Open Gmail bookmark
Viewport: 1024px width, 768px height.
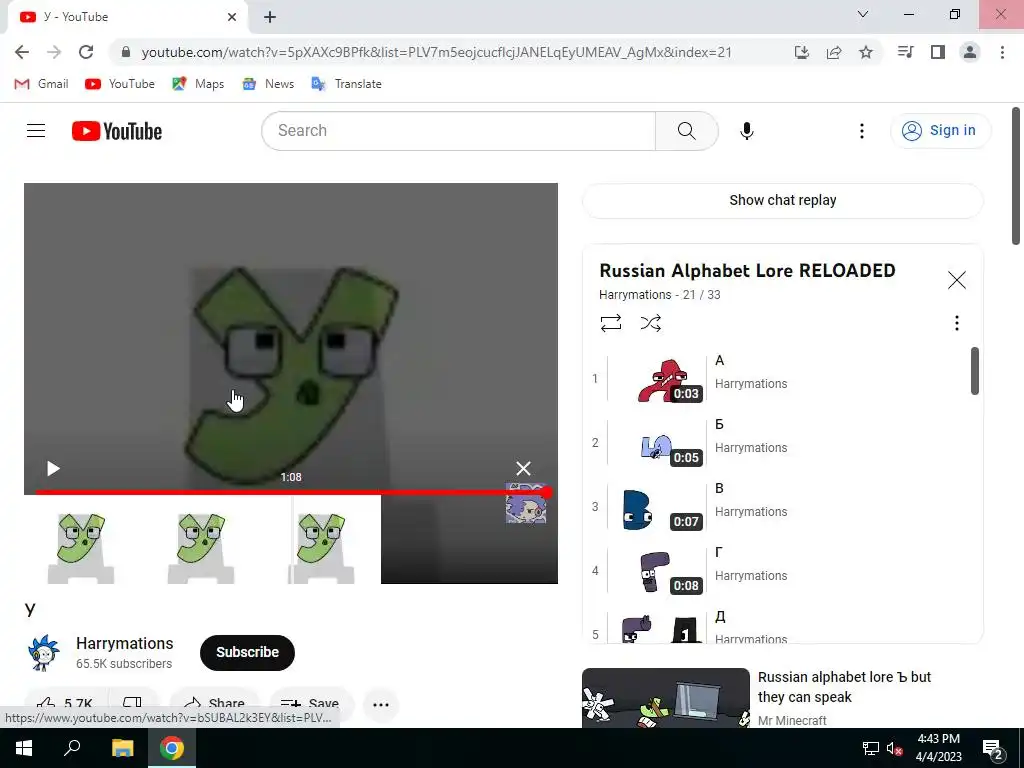click(x=42, y=84)
